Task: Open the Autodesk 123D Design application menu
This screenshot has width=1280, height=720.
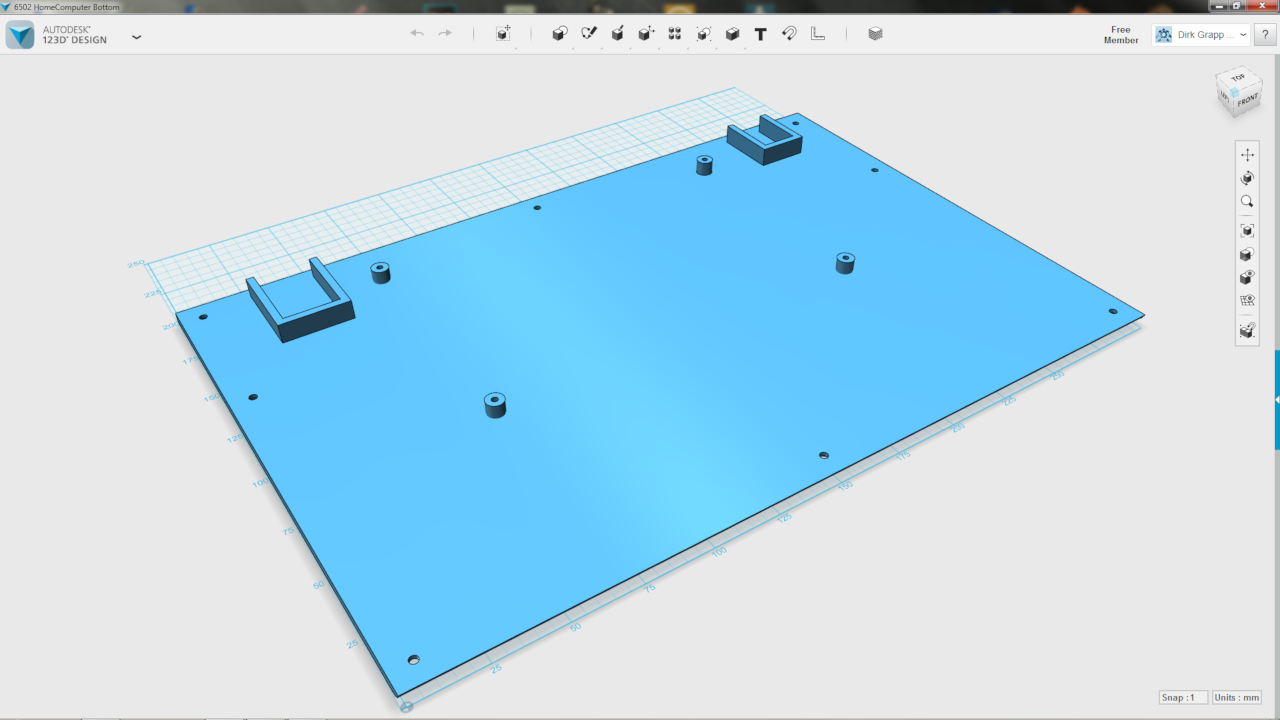Action: click(136, 37)
